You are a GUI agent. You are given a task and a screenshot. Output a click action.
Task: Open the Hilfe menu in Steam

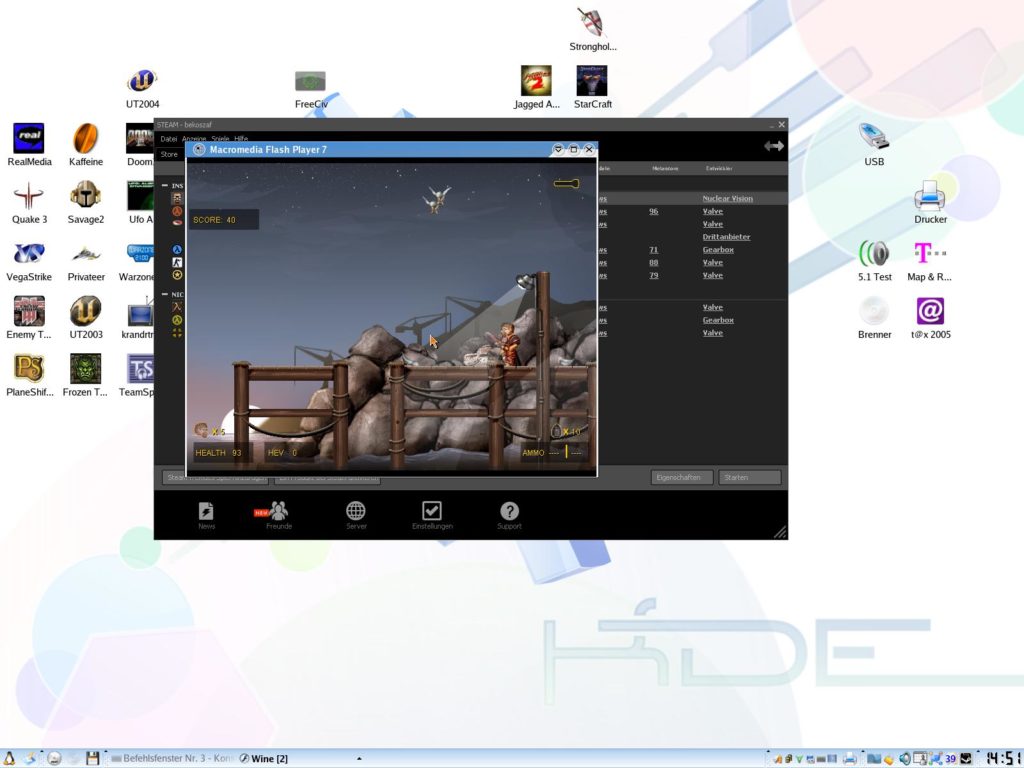(241, 138)
